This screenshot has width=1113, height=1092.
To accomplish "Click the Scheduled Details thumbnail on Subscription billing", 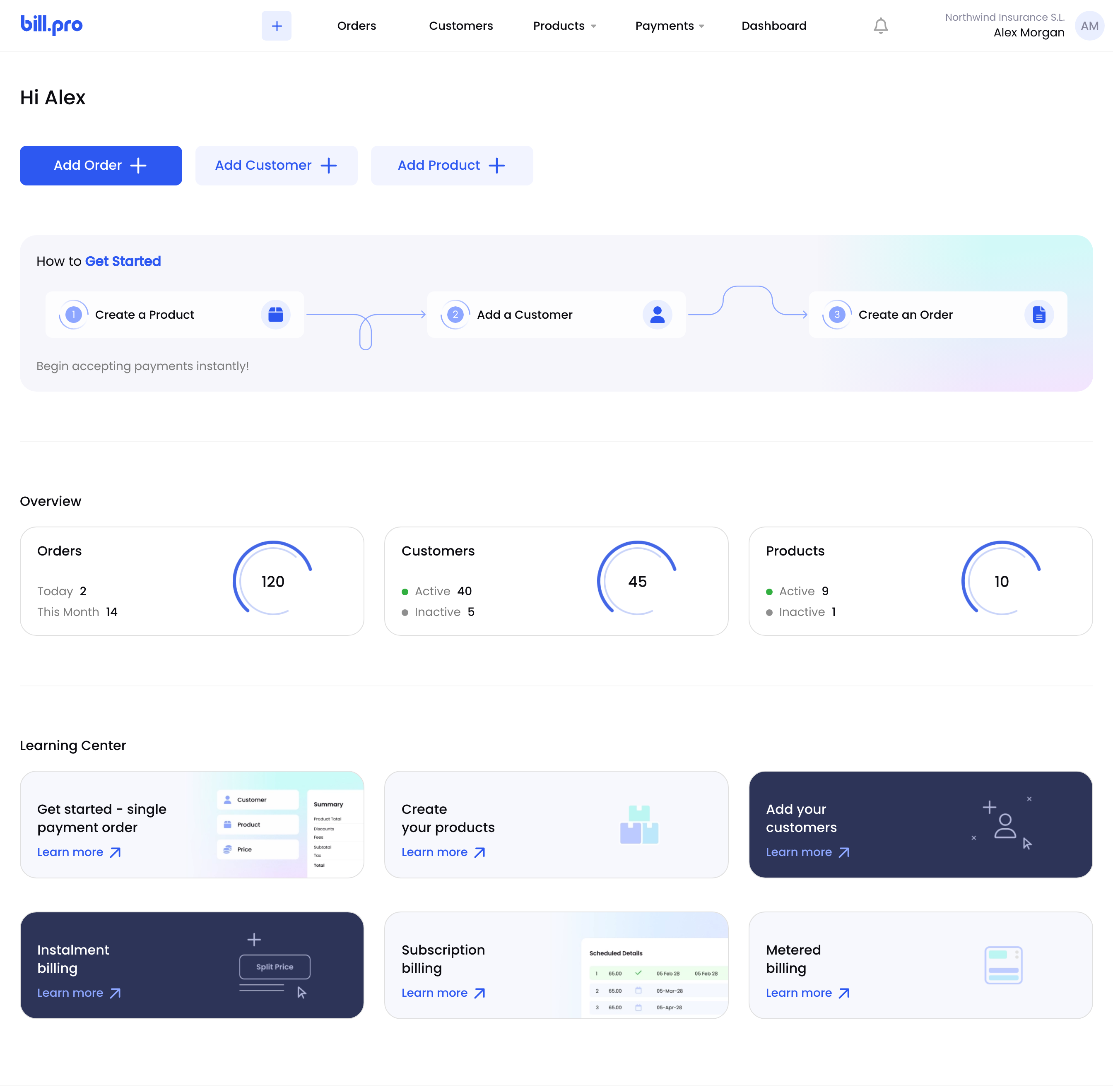I will click(x=655, y=979).
